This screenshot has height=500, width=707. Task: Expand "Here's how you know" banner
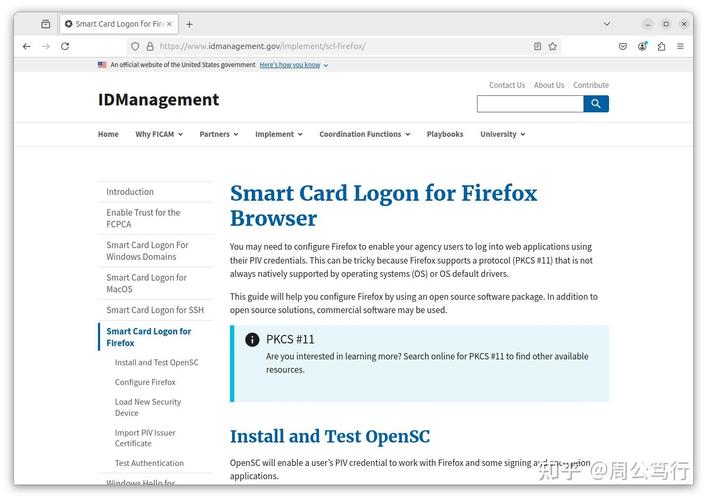click(294, 65)
